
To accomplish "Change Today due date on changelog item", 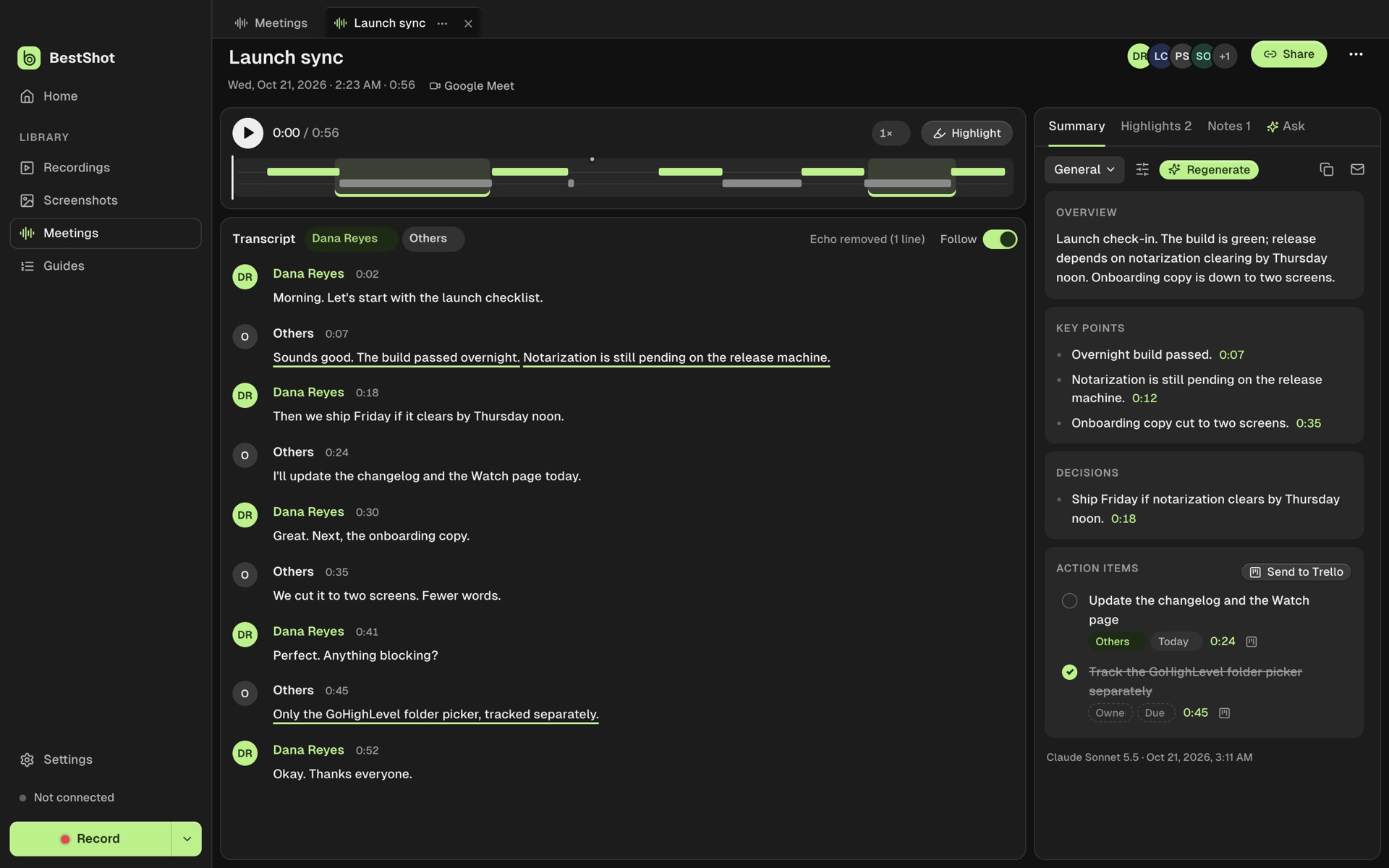I will (x=1175, y=642).
